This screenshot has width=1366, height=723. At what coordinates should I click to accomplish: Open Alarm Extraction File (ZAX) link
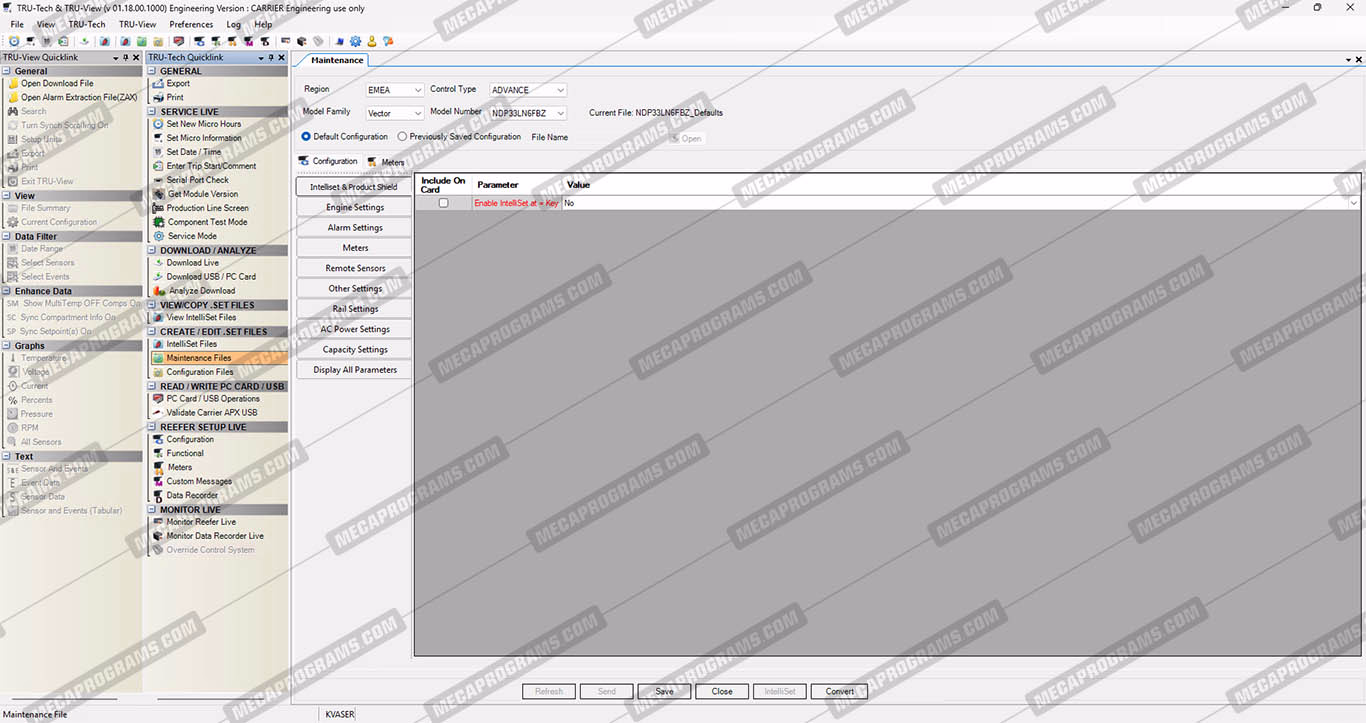click(x=79, y=98)
